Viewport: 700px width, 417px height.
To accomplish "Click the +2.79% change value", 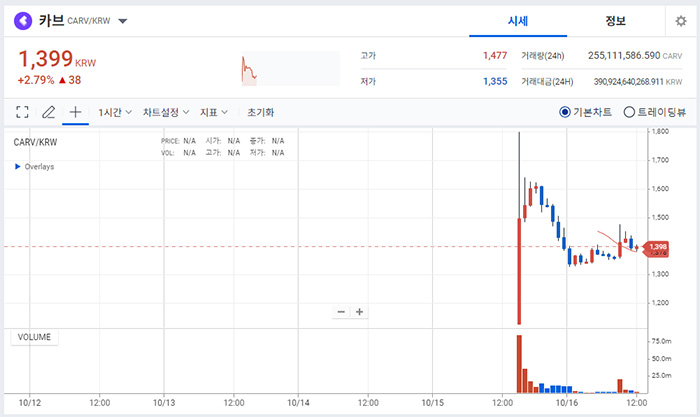I will pyautogui.click(x=36, y=80).
